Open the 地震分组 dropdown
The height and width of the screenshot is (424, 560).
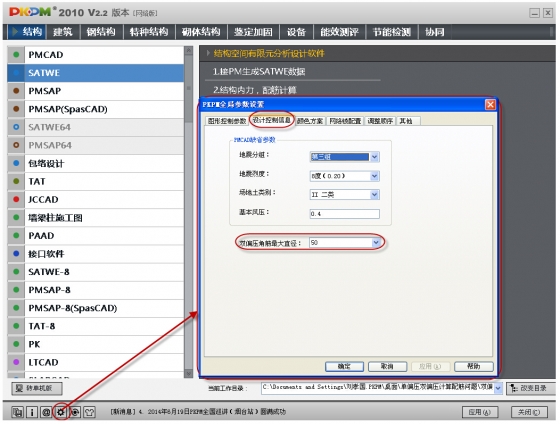[374, 157]
